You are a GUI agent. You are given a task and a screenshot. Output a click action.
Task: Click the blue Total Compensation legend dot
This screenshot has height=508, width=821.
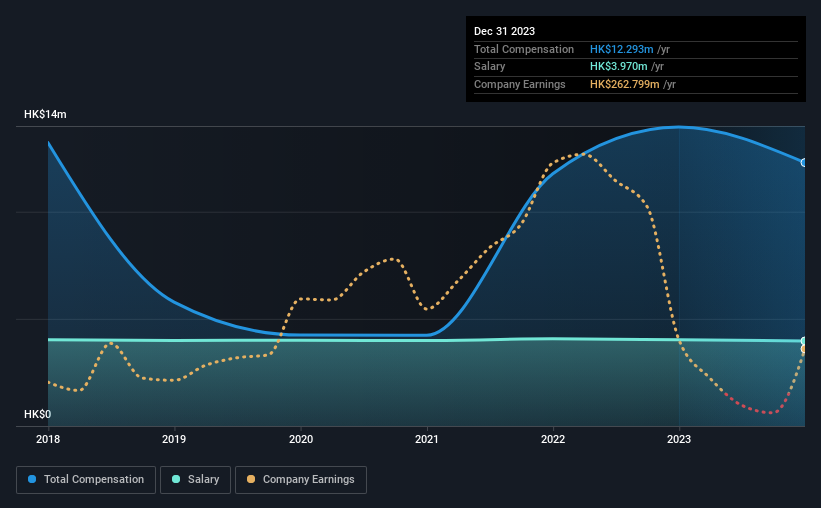click(32, 479)
